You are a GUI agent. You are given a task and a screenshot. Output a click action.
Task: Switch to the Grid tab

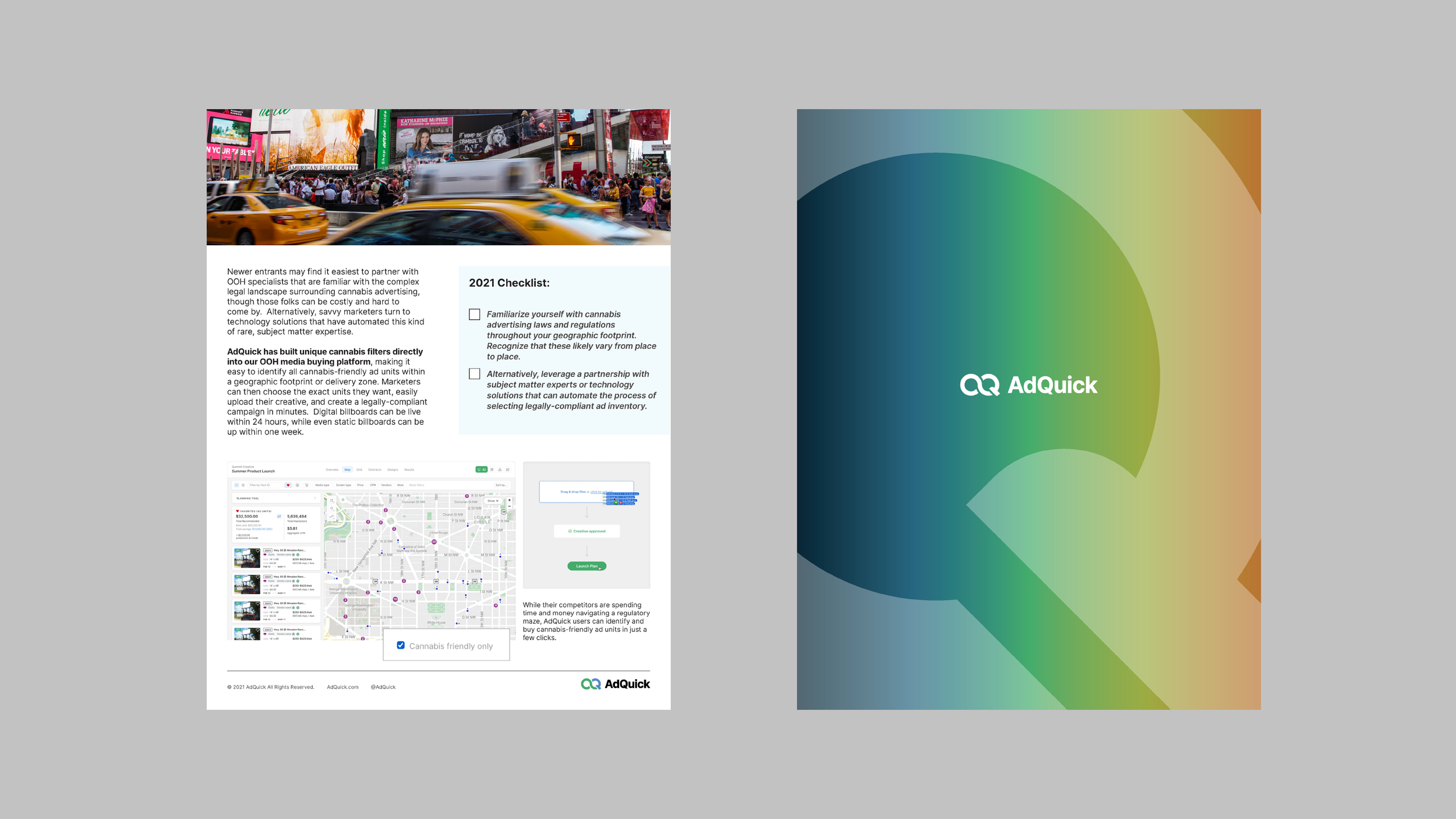click(x=359, y=469)
